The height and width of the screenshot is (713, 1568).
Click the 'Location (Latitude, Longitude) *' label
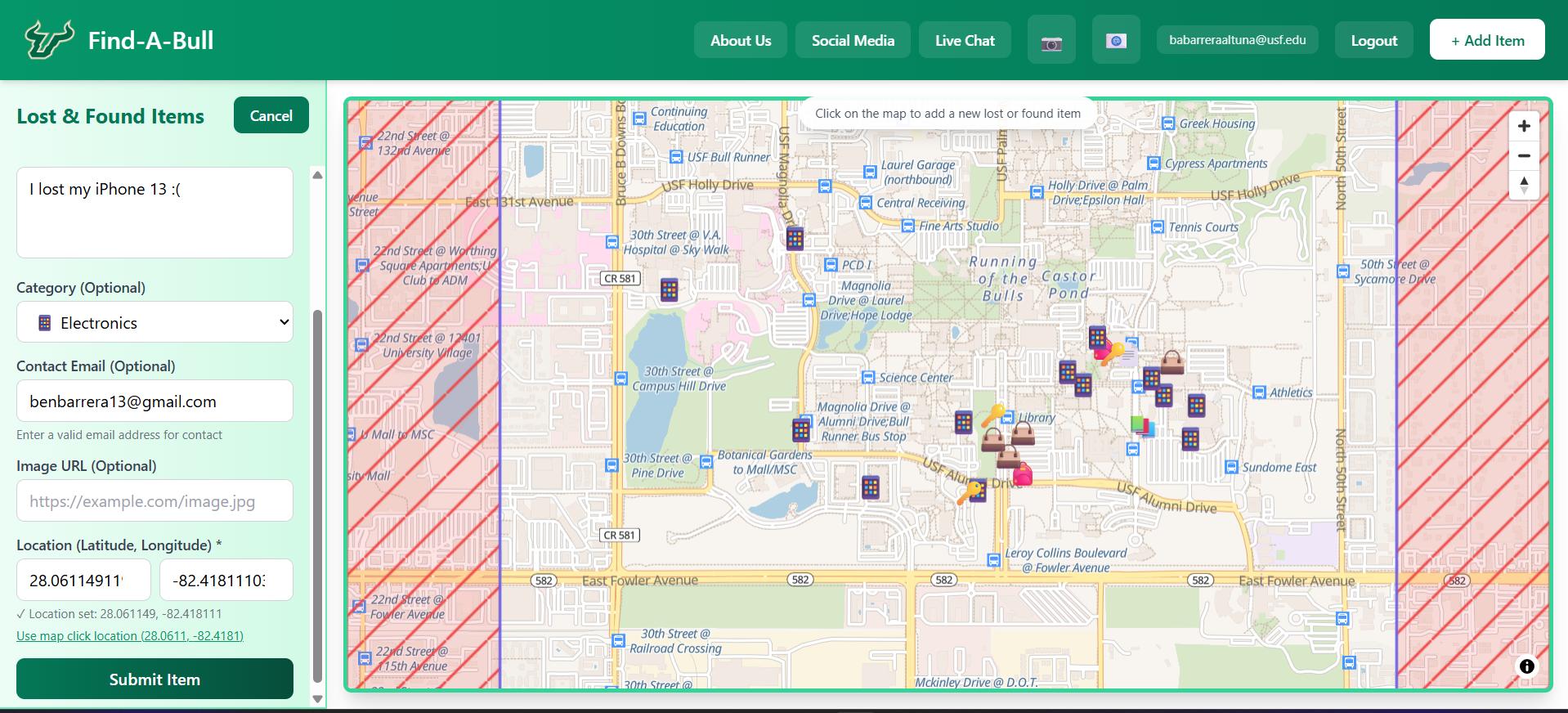(119, 545)
